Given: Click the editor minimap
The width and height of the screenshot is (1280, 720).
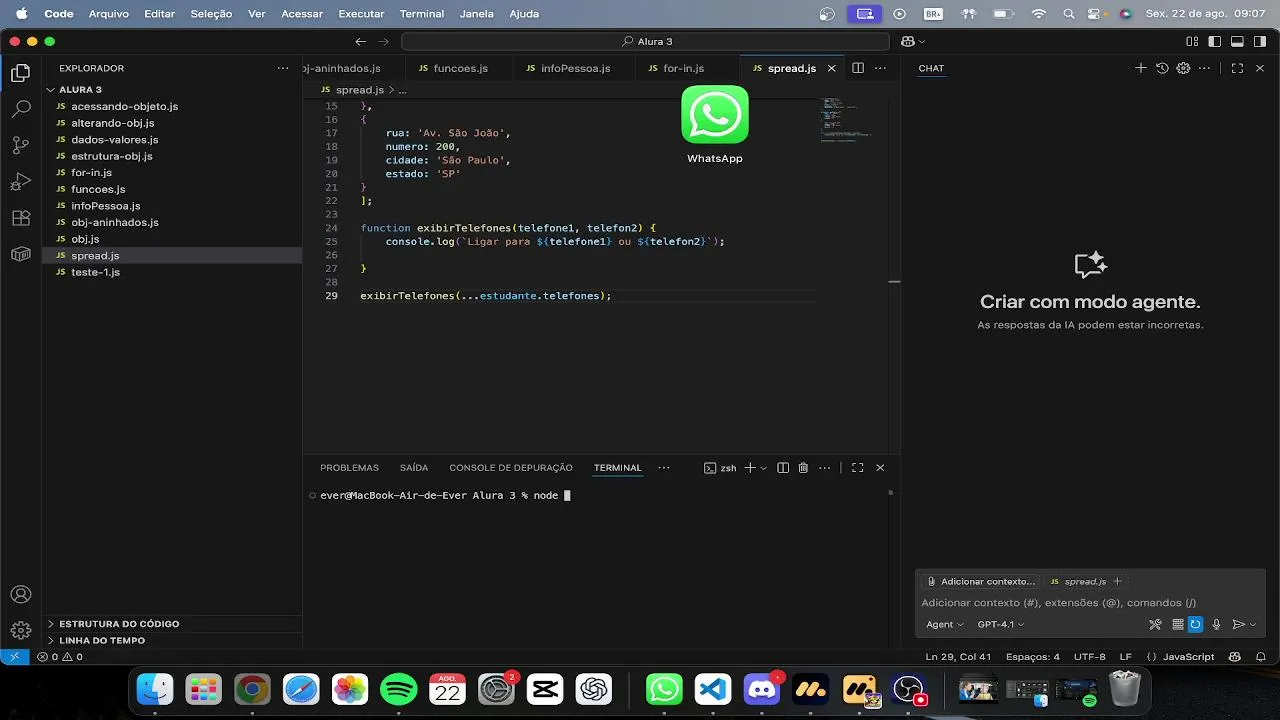Looking at the screenshot, I should (845, 118).
